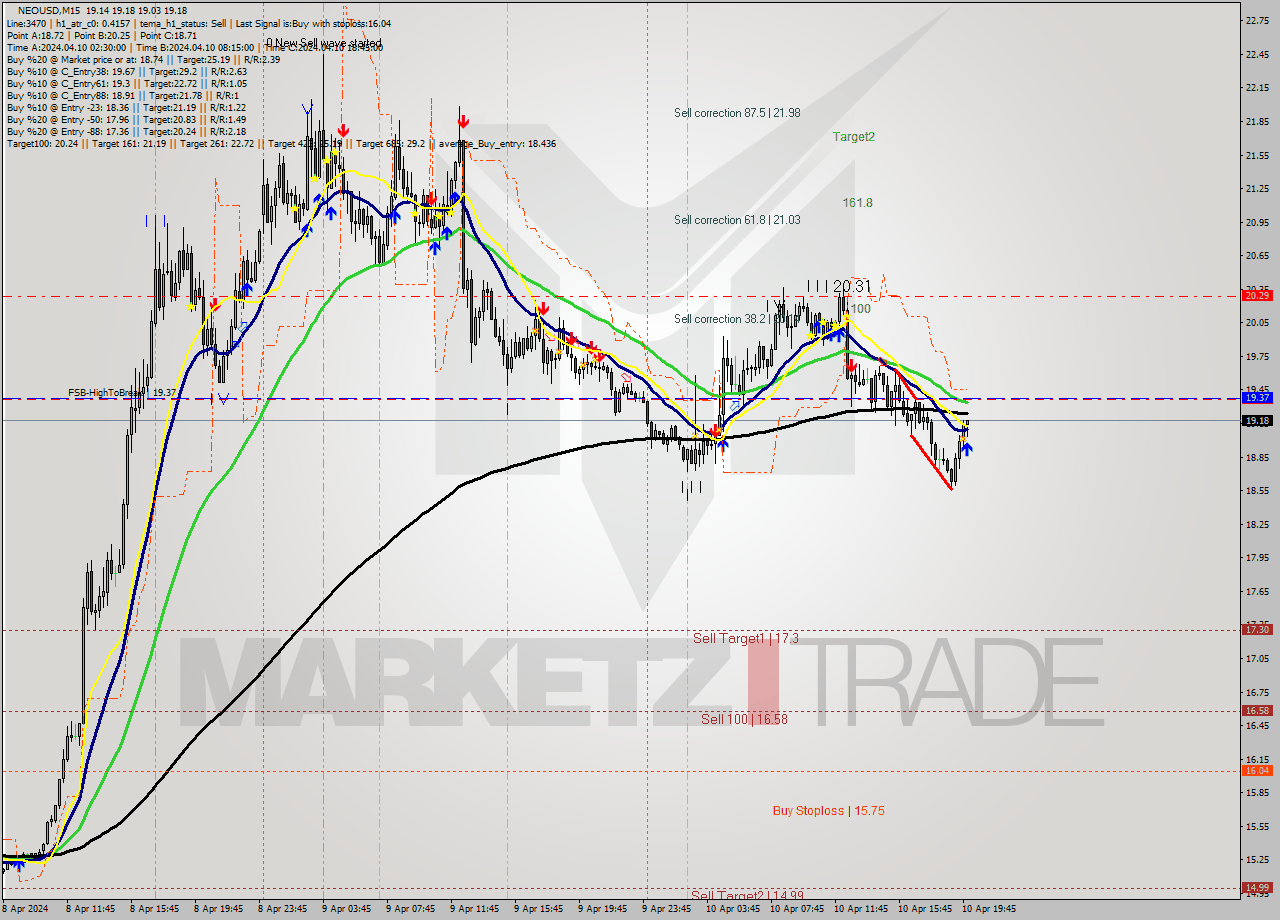Click the red 16.58 price tag on axis
The width and height of the screenshot is (1280, 920).
(1257, 710)
